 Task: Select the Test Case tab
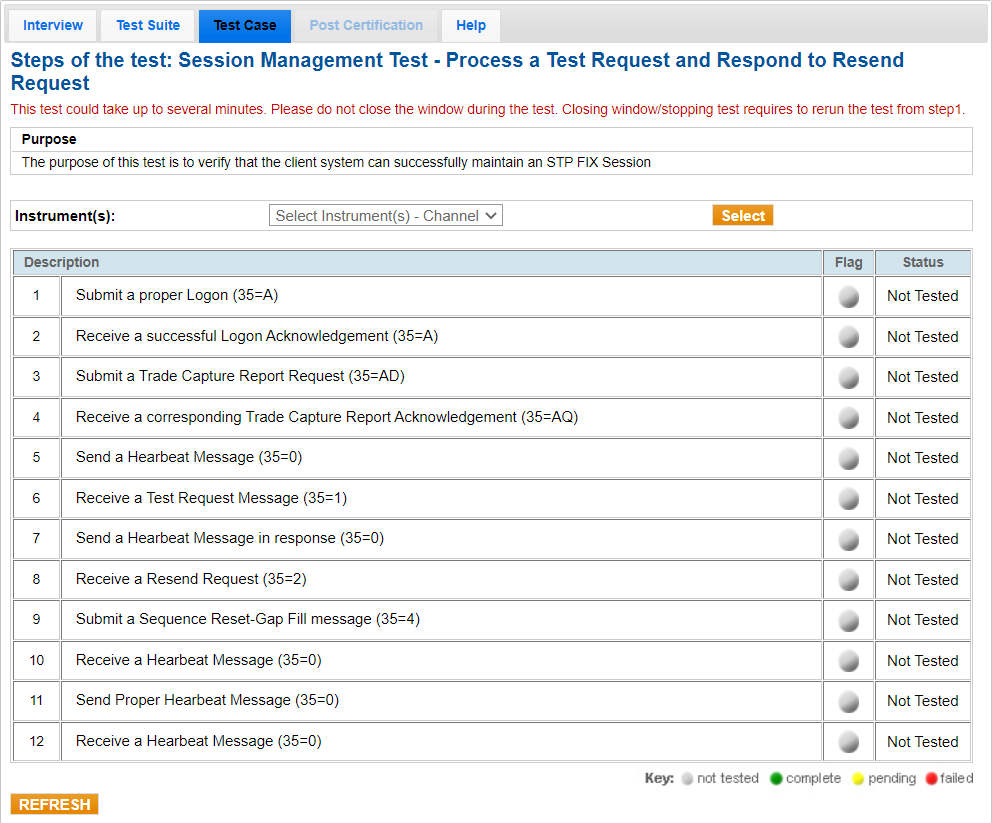point(244,25)
